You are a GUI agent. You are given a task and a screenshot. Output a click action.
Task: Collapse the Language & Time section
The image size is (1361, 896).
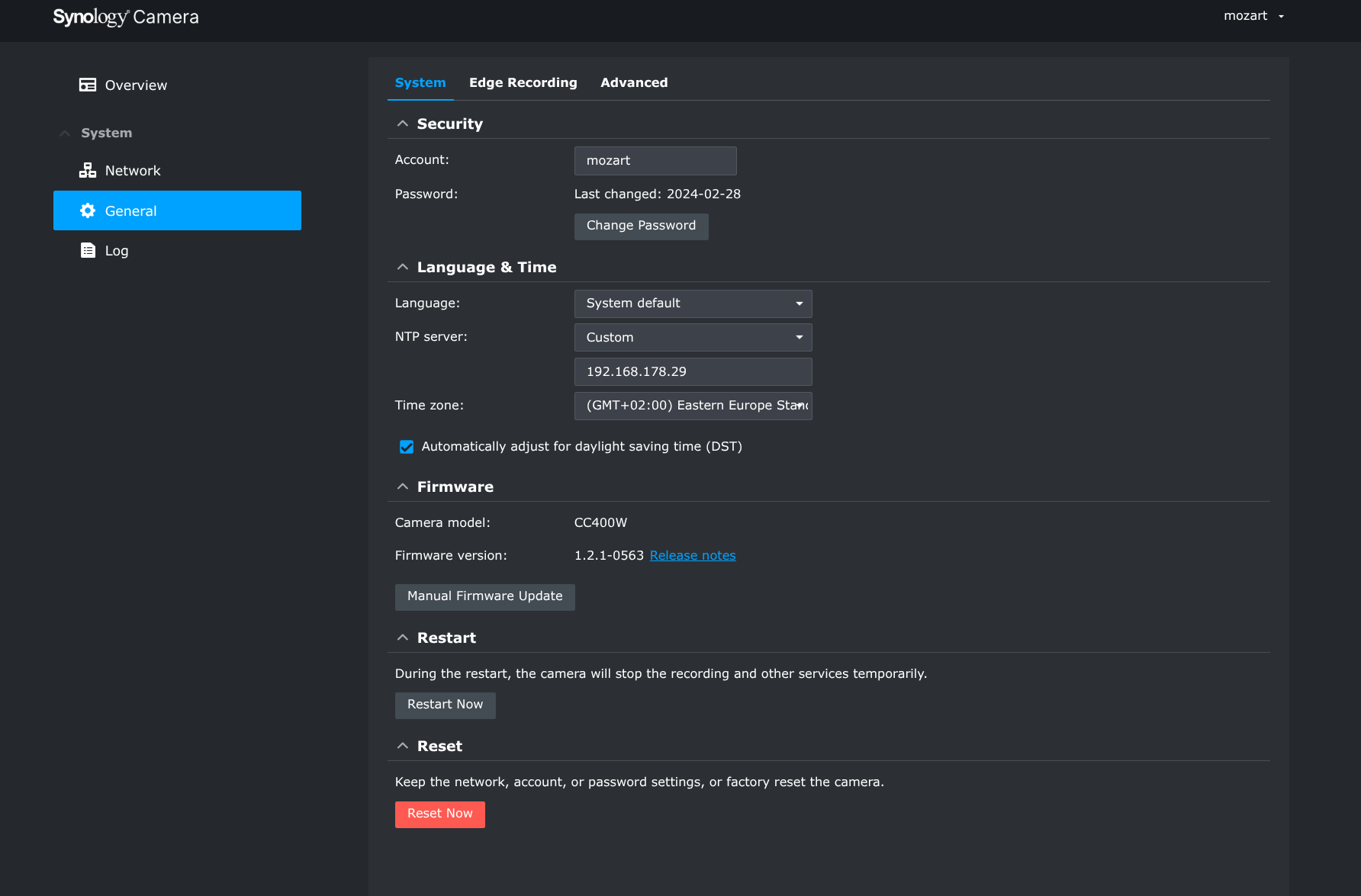(x=403, y=267)
